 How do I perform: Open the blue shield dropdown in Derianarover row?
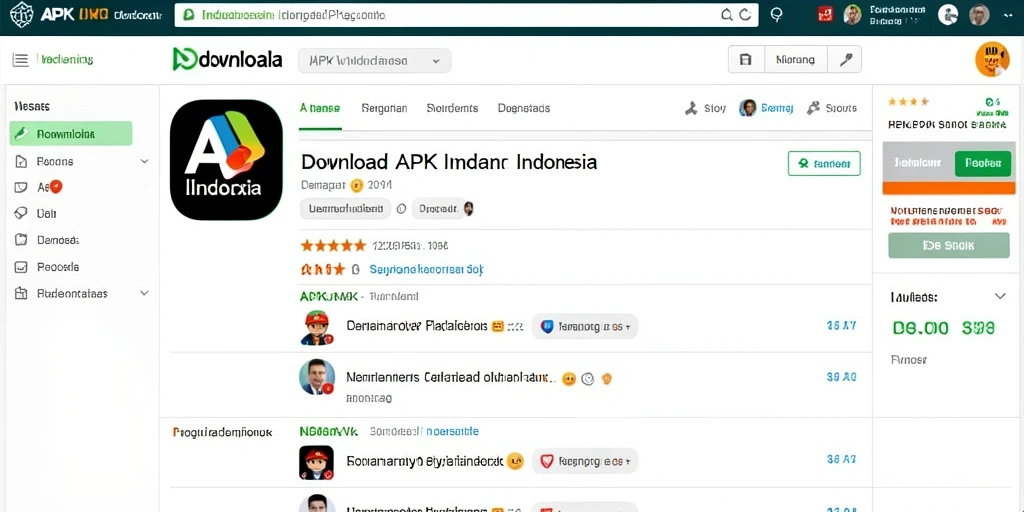(584, 326)
